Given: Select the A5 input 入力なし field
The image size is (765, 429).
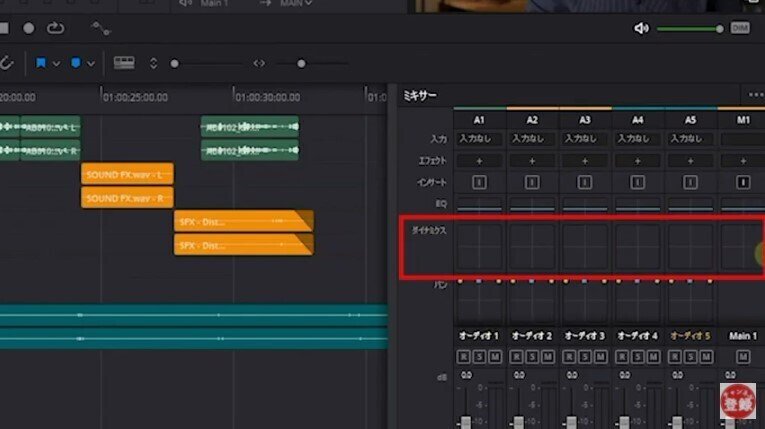Looking at the screenshot, I should (x=690, y=139).
